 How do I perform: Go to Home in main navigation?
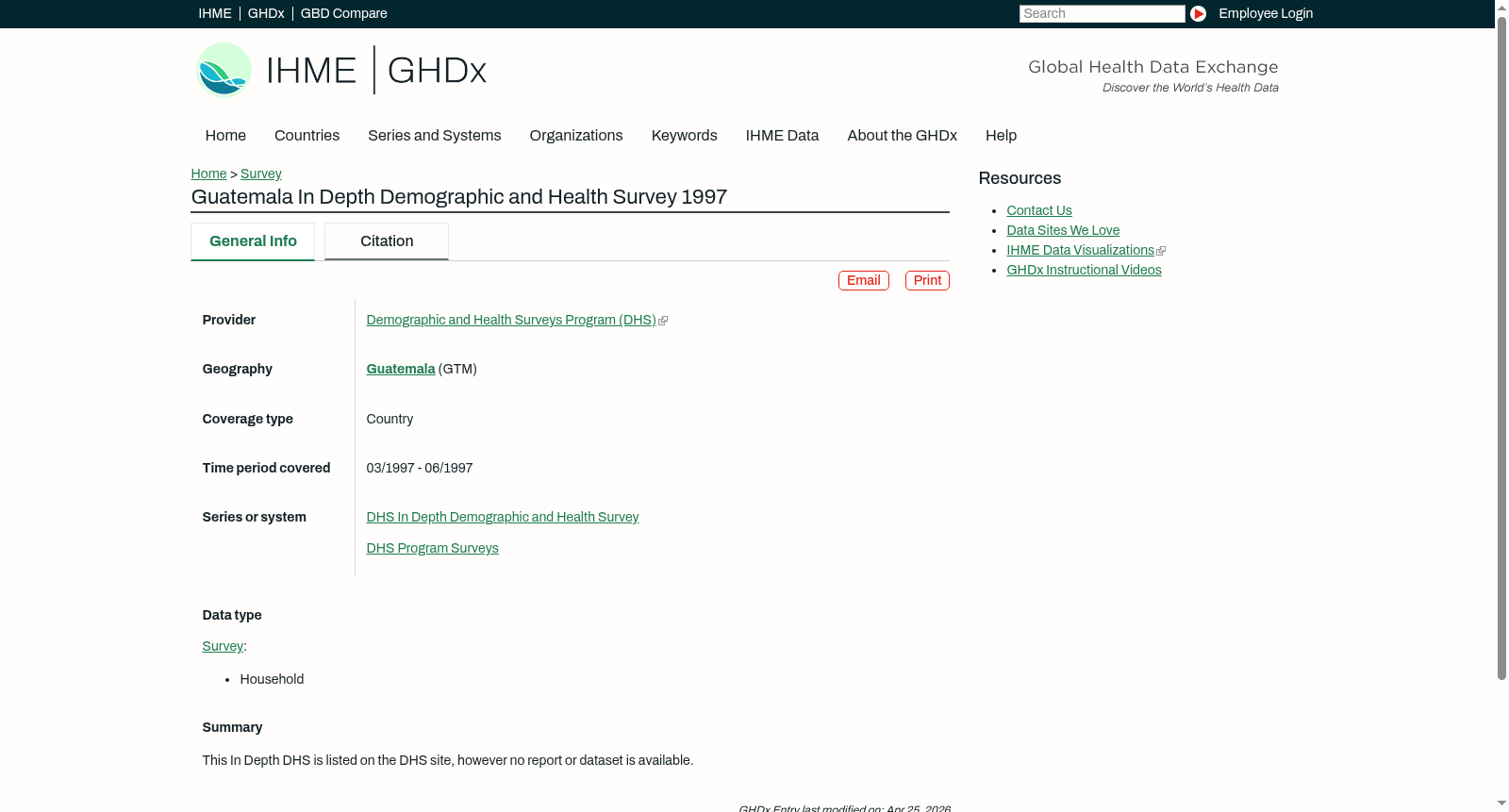[225, 136]
